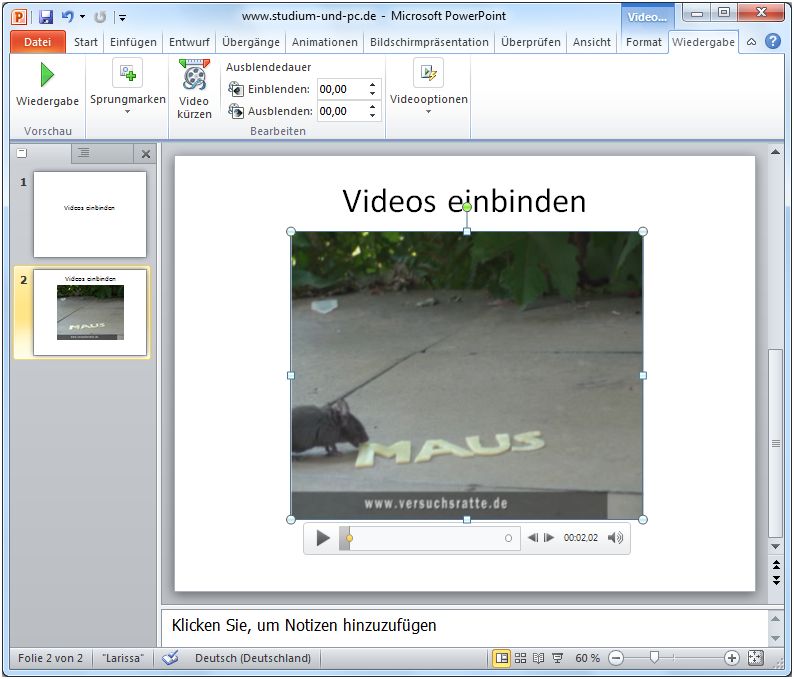Close the slide thumbnail pane
Screen dimensions: 794x679
146,154
